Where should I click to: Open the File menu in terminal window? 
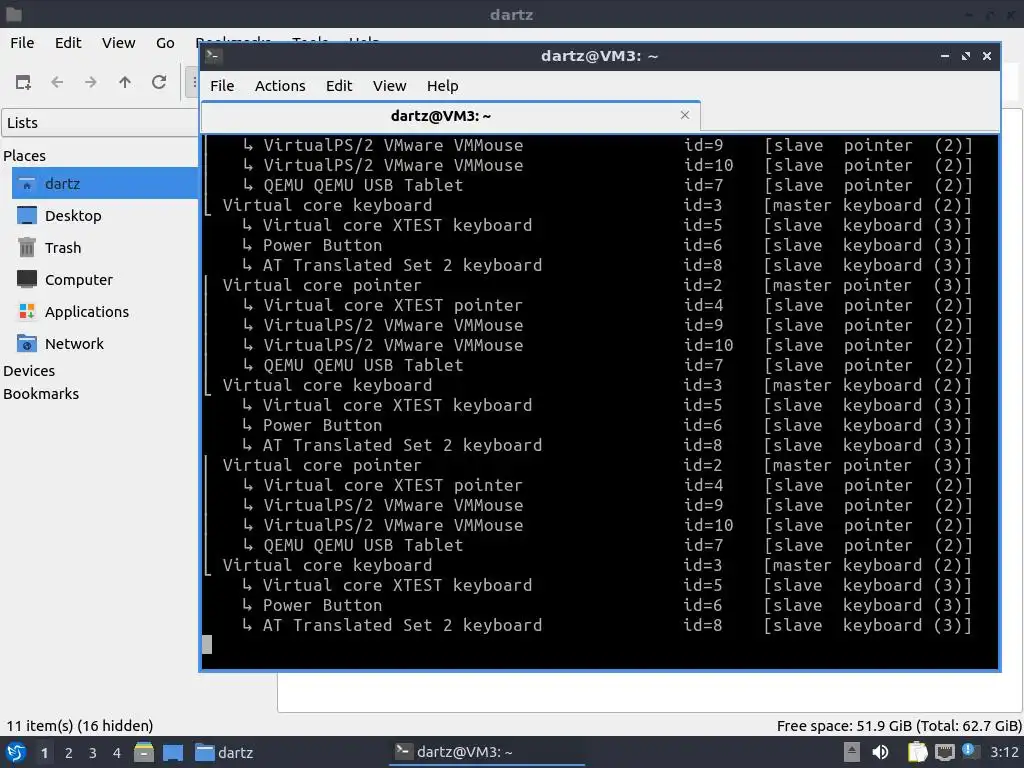click(222, 86)
